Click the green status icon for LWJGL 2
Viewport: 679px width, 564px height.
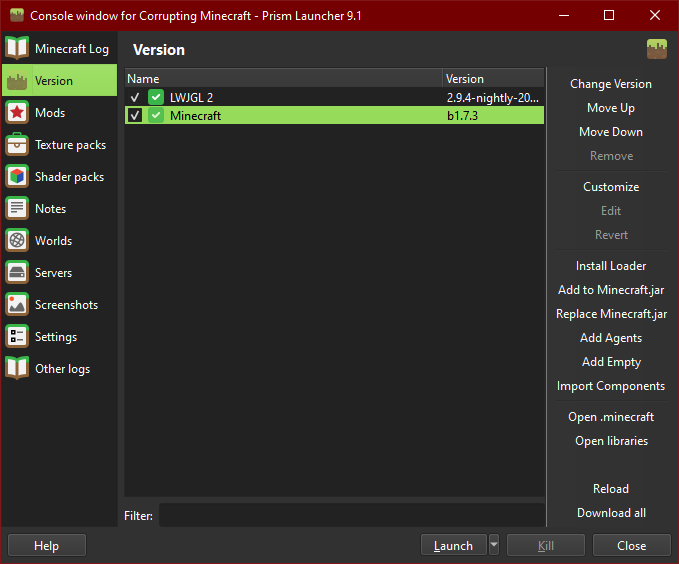tap(156, 97)
